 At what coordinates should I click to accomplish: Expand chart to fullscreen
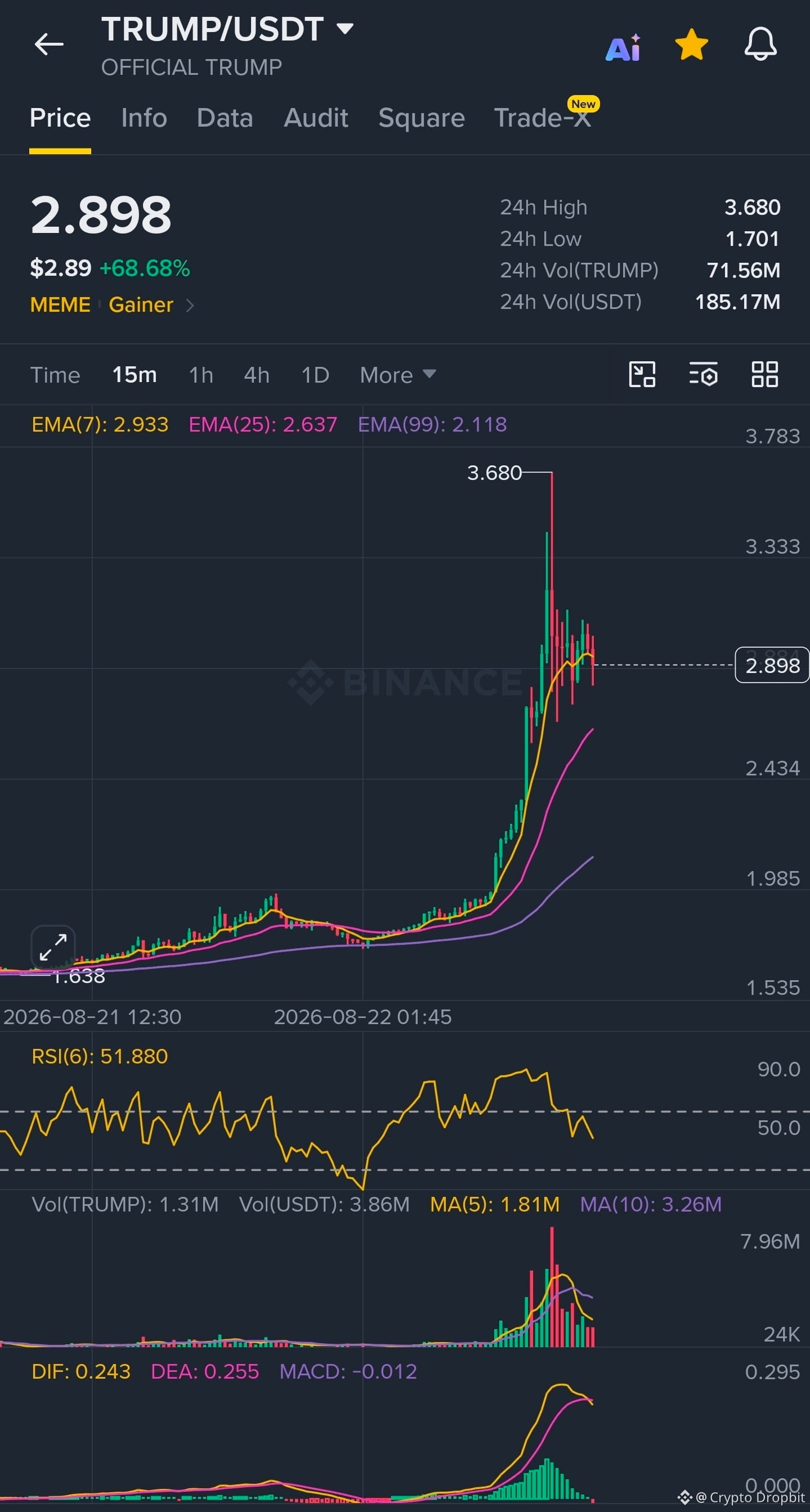[53, 948]
